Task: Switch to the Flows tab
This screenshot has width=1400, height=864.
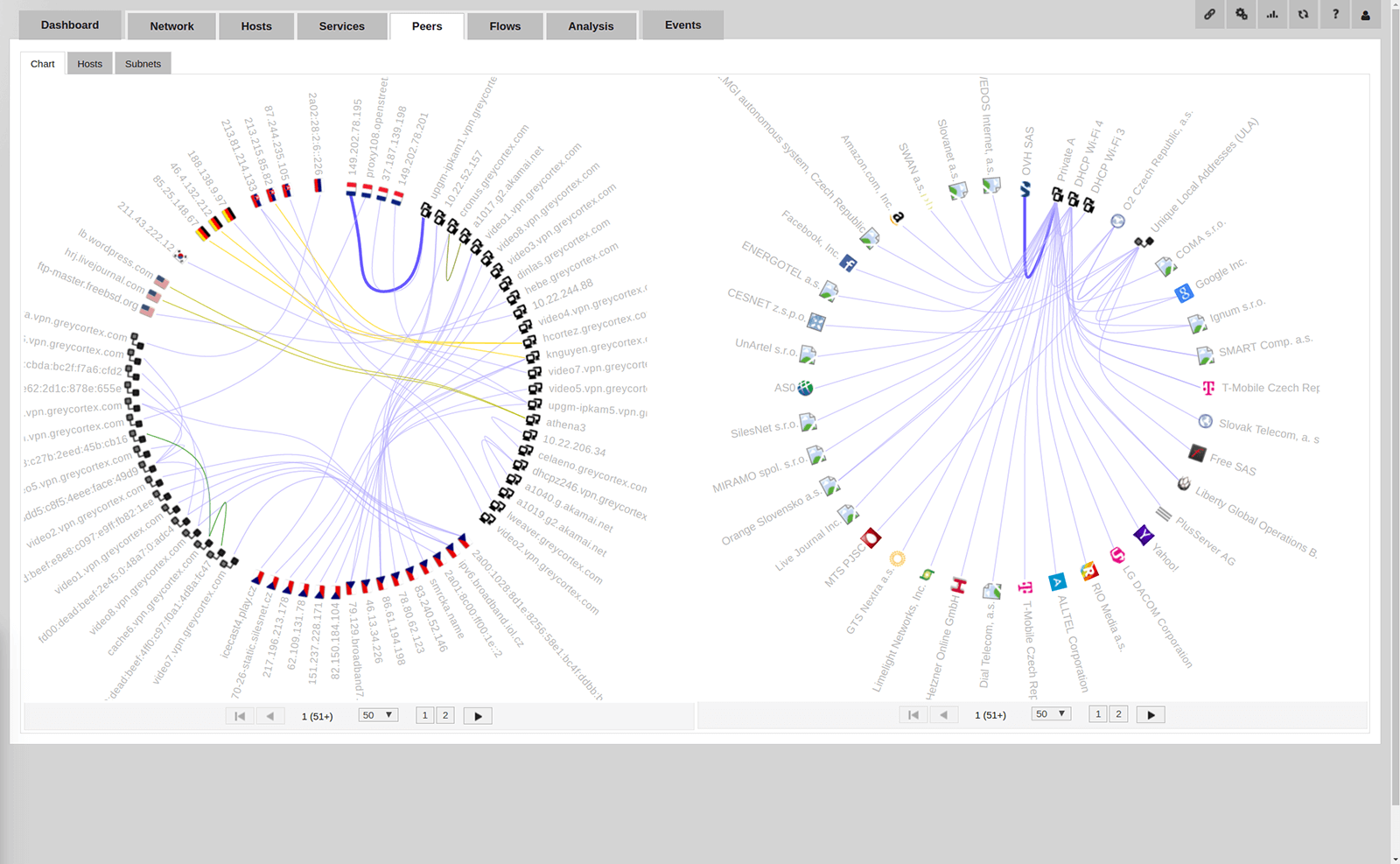Action: point(505,26)
